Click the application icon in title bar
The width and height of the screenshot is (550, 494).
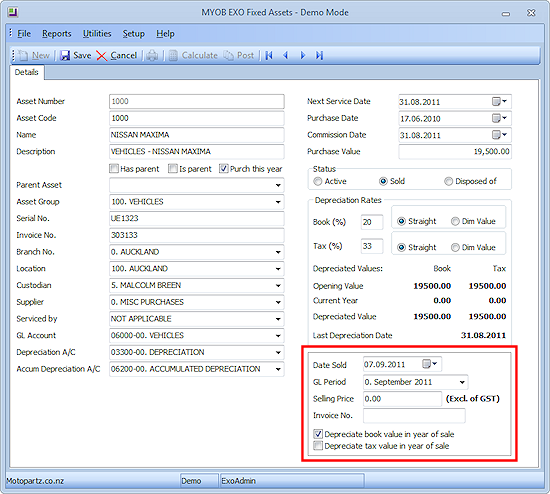point(13,12)
